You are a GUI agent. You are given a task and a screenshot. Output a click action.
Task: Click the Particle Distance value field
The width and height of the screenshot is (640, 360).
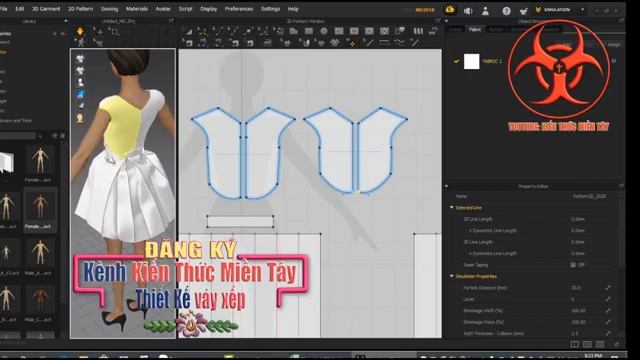coord(576,288)
